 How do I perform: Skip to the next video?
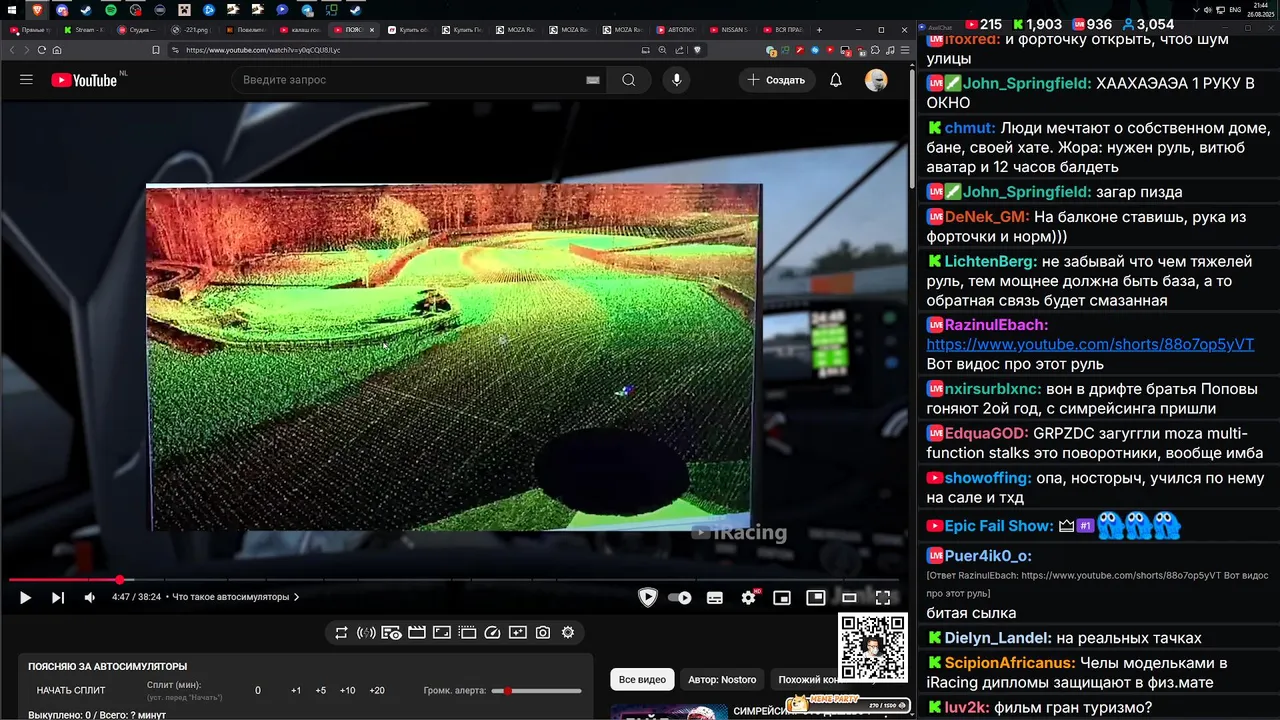[58, 597]
